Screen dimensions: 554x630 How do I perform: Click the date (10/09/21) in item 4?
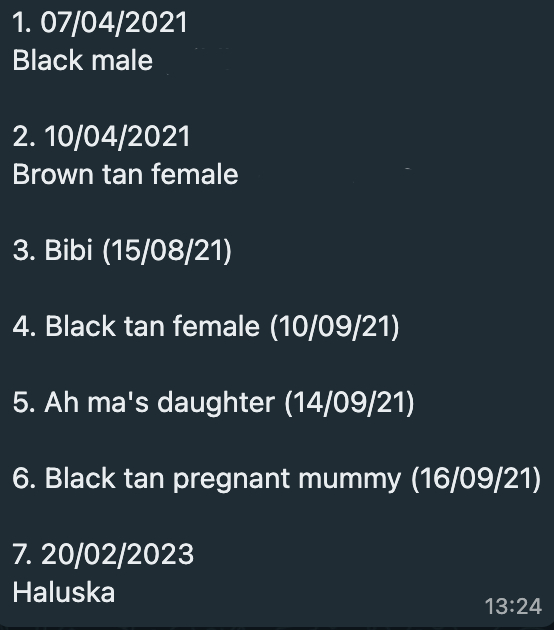click(335, 327)
